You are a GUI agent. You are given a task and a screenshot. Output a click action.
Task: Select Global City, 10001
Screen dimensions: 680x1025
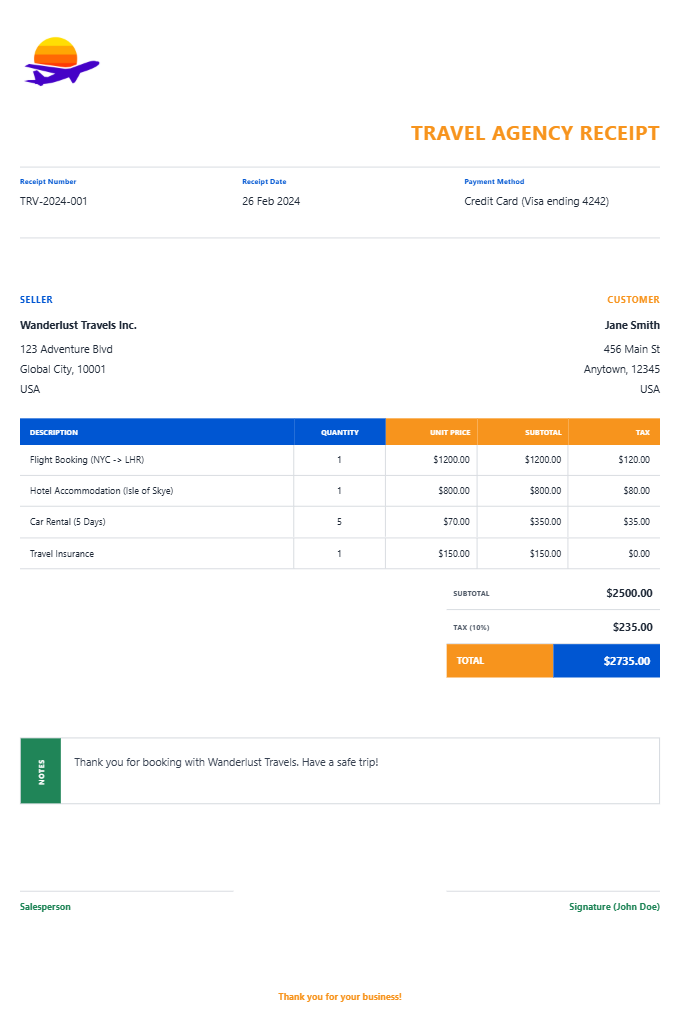[x=63, y=369]
